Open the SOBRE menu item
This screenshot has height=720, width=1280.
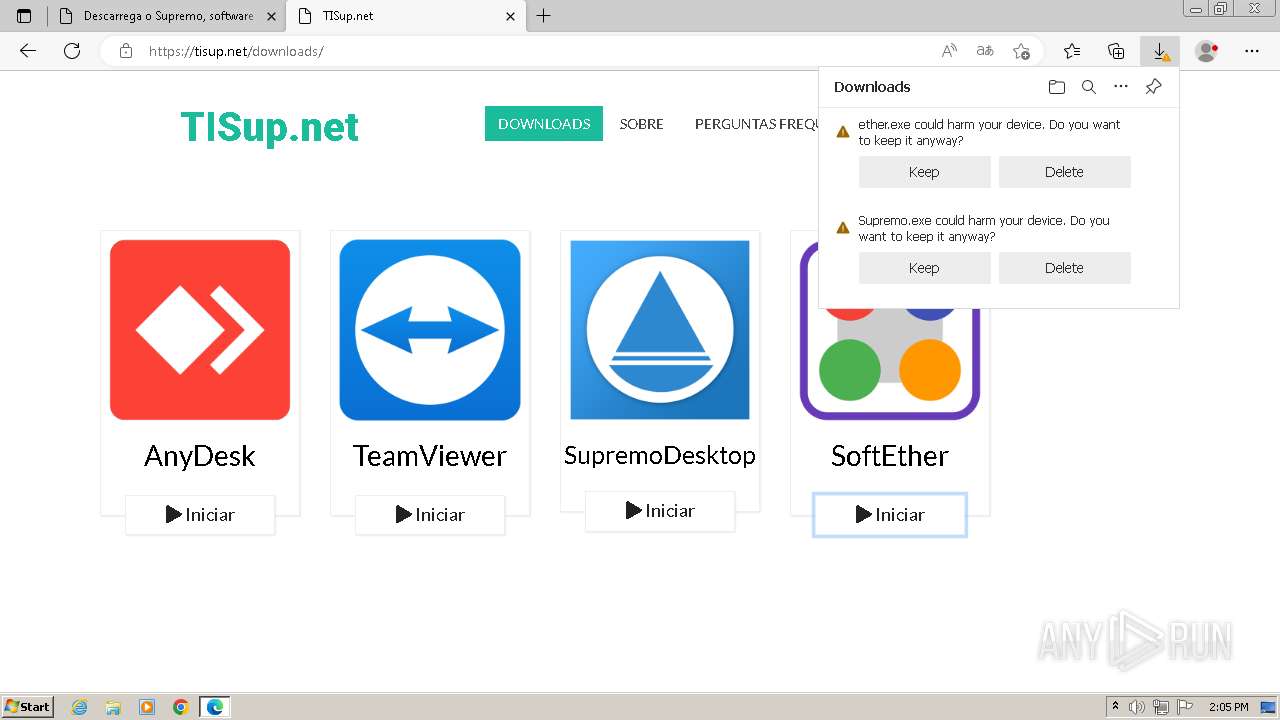pos(641,124)
